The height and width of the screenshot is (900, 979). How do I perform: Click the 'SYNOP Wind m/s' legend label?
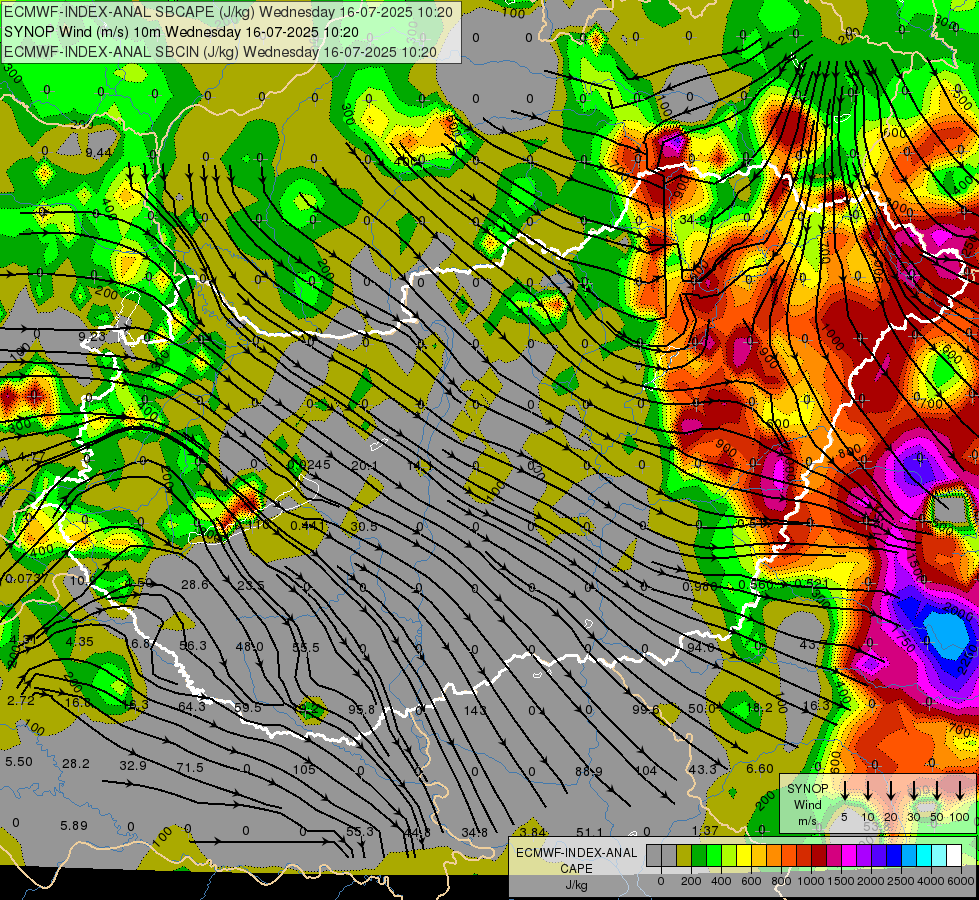pos(807,804)
